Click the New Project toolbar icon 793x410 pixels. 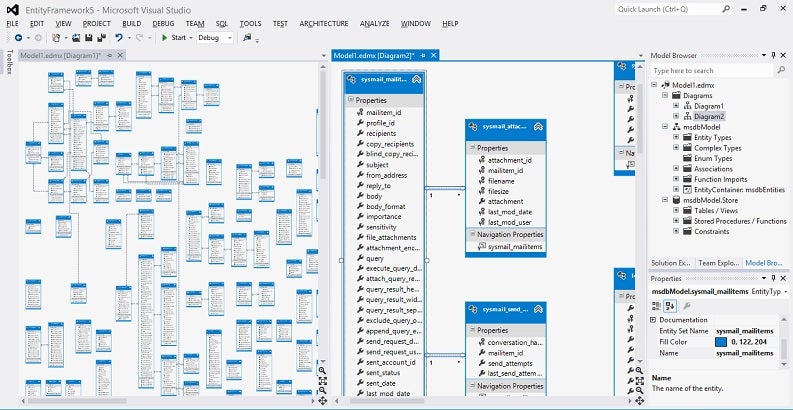[x=56, y=38]
